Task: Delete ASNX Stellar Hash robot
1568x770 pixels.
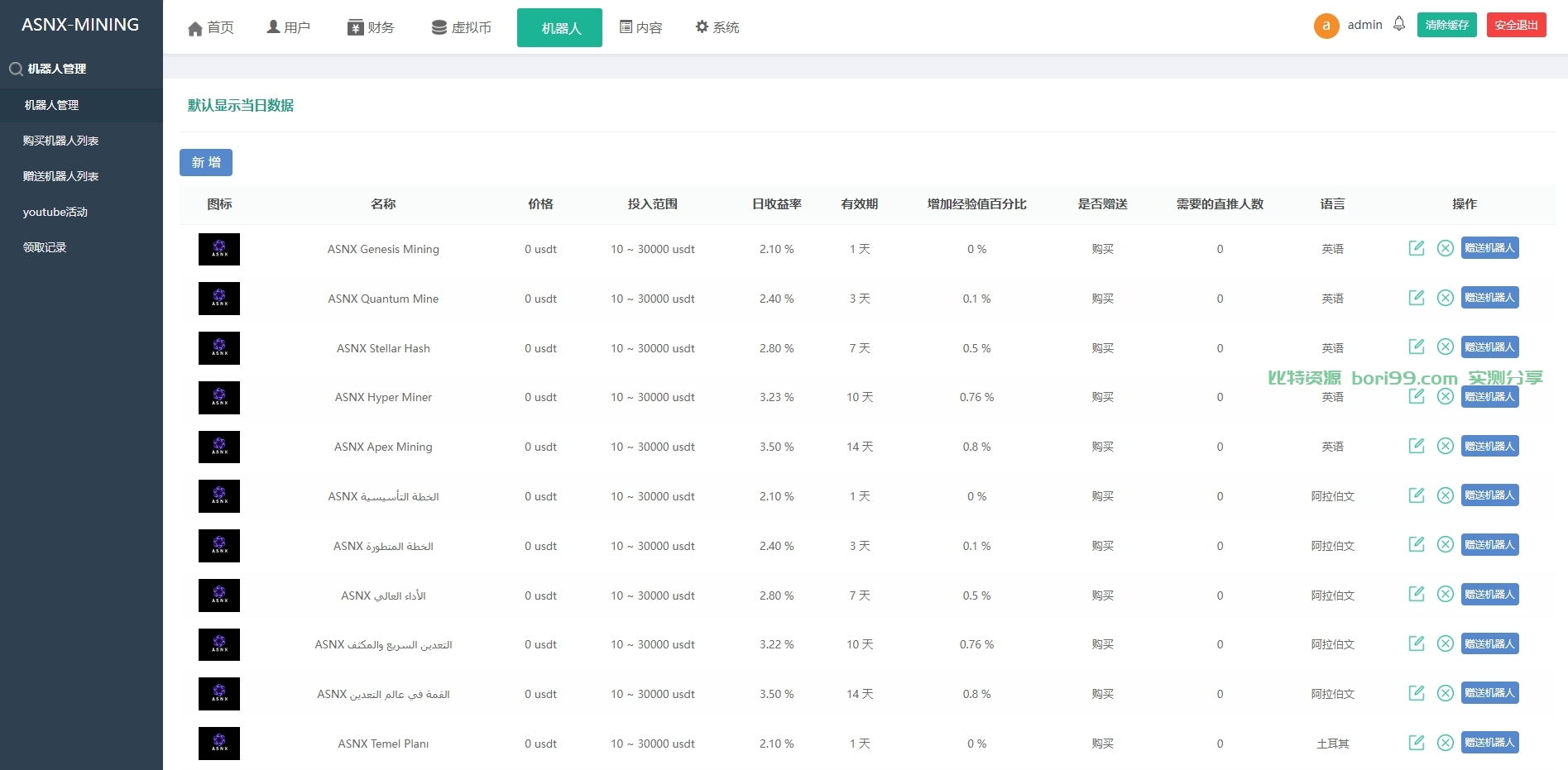Action: (x=1446, y=347)
